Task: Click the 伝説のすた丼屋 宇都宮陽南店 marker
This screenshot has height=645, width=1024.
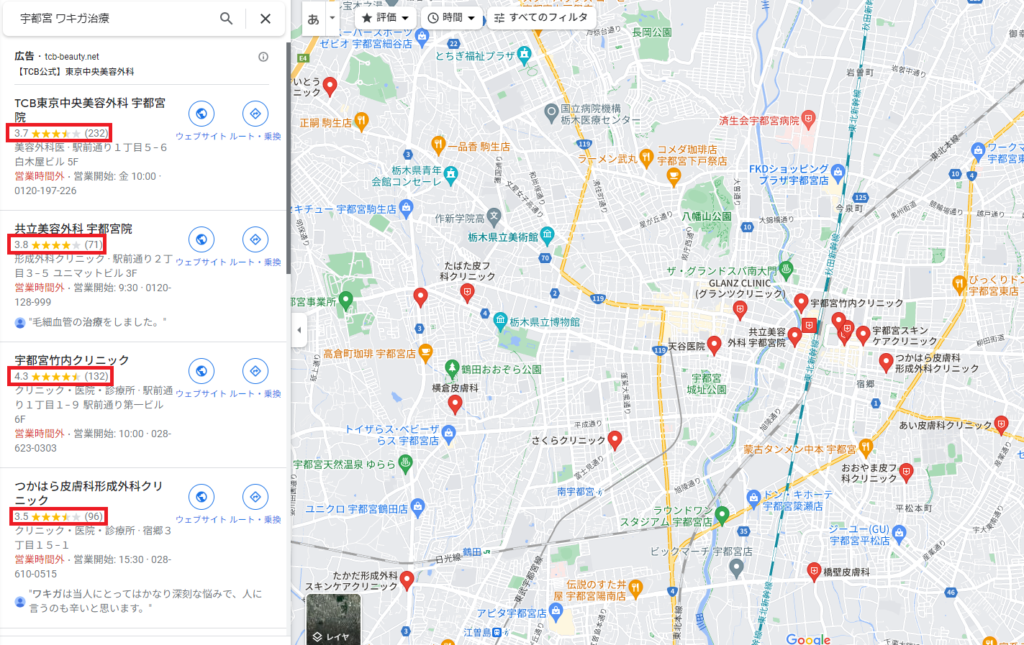Action: point(635,588)
